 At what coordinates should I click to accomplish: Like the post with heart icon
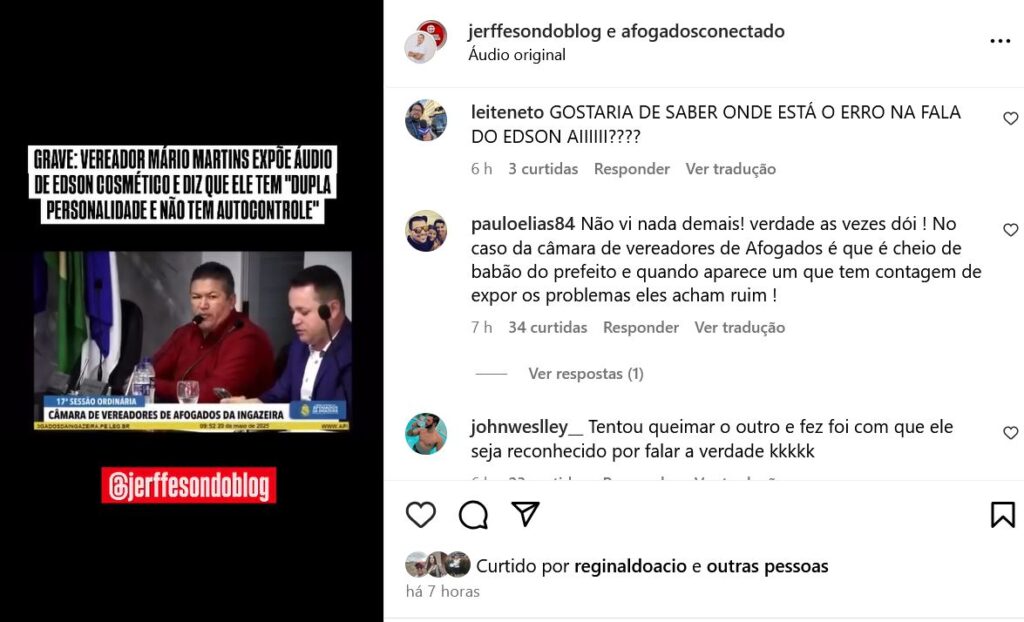tap(421, 515)
